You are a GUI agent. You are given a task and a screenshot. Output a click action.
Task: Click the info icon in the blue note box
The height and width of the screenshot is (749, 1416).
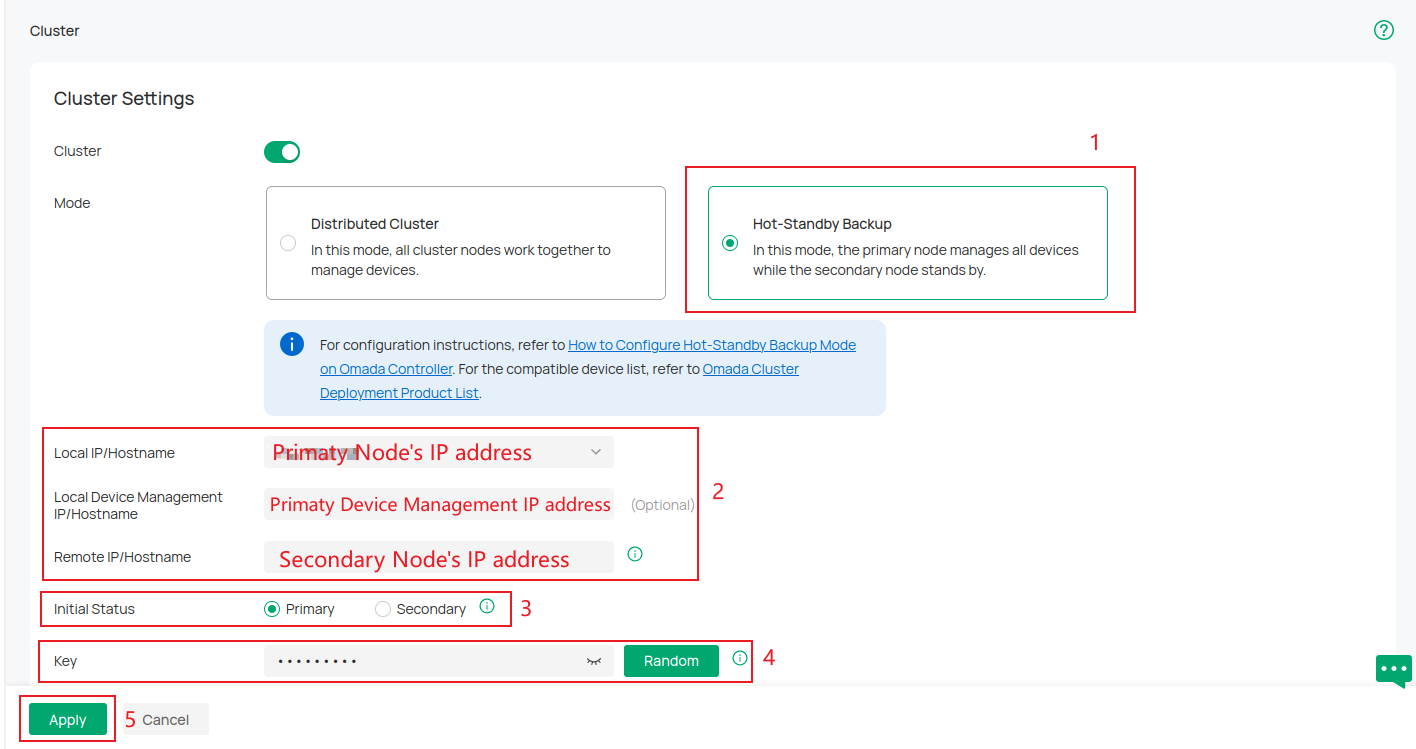point(292,343)
